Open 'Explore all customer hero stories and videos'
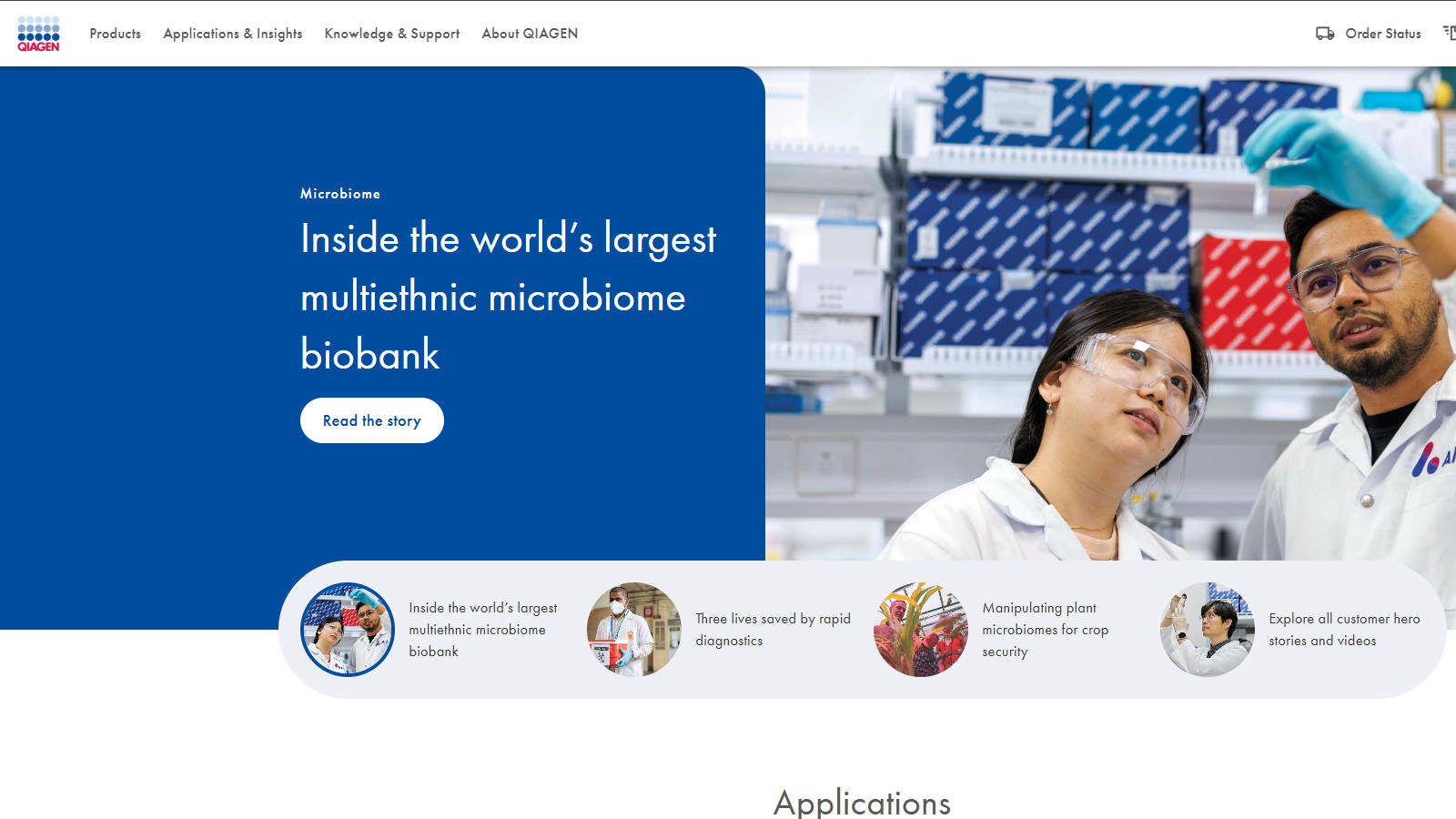Screen dimensions: 1456x819 tap(1345, 630)
